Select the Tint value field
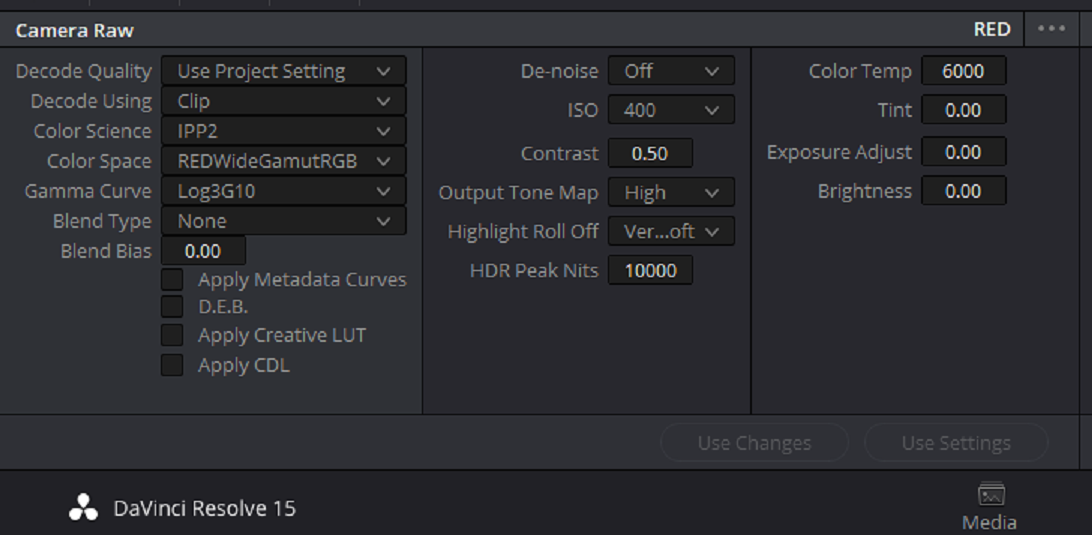Viewport: 1092px width, 535px height. point(964,110)
